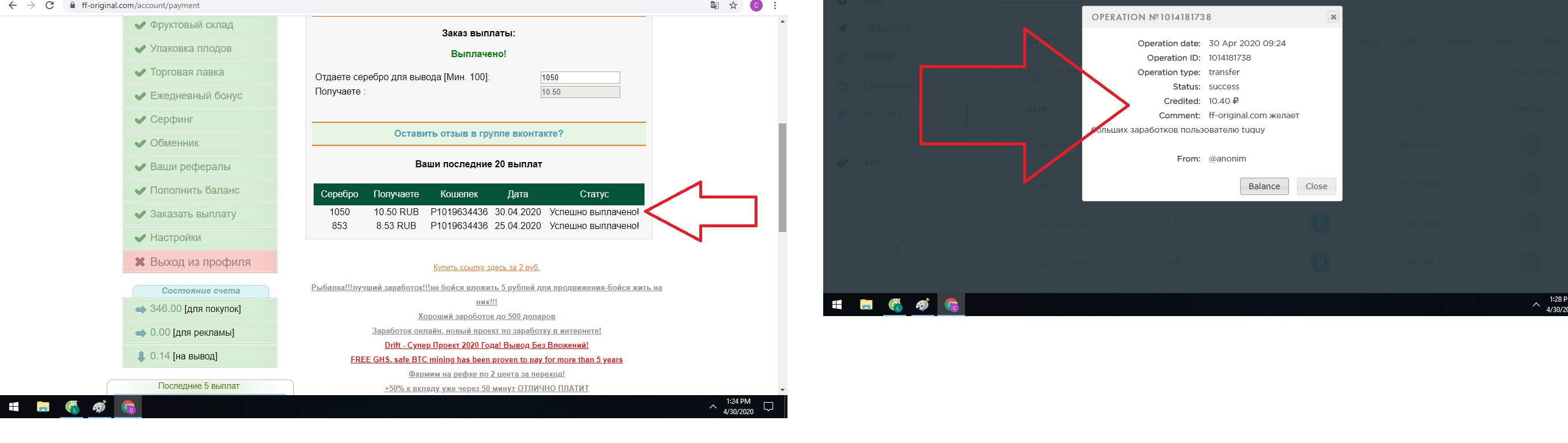Click sender @anonim in operation dialog

click(x=1227, y=159)
